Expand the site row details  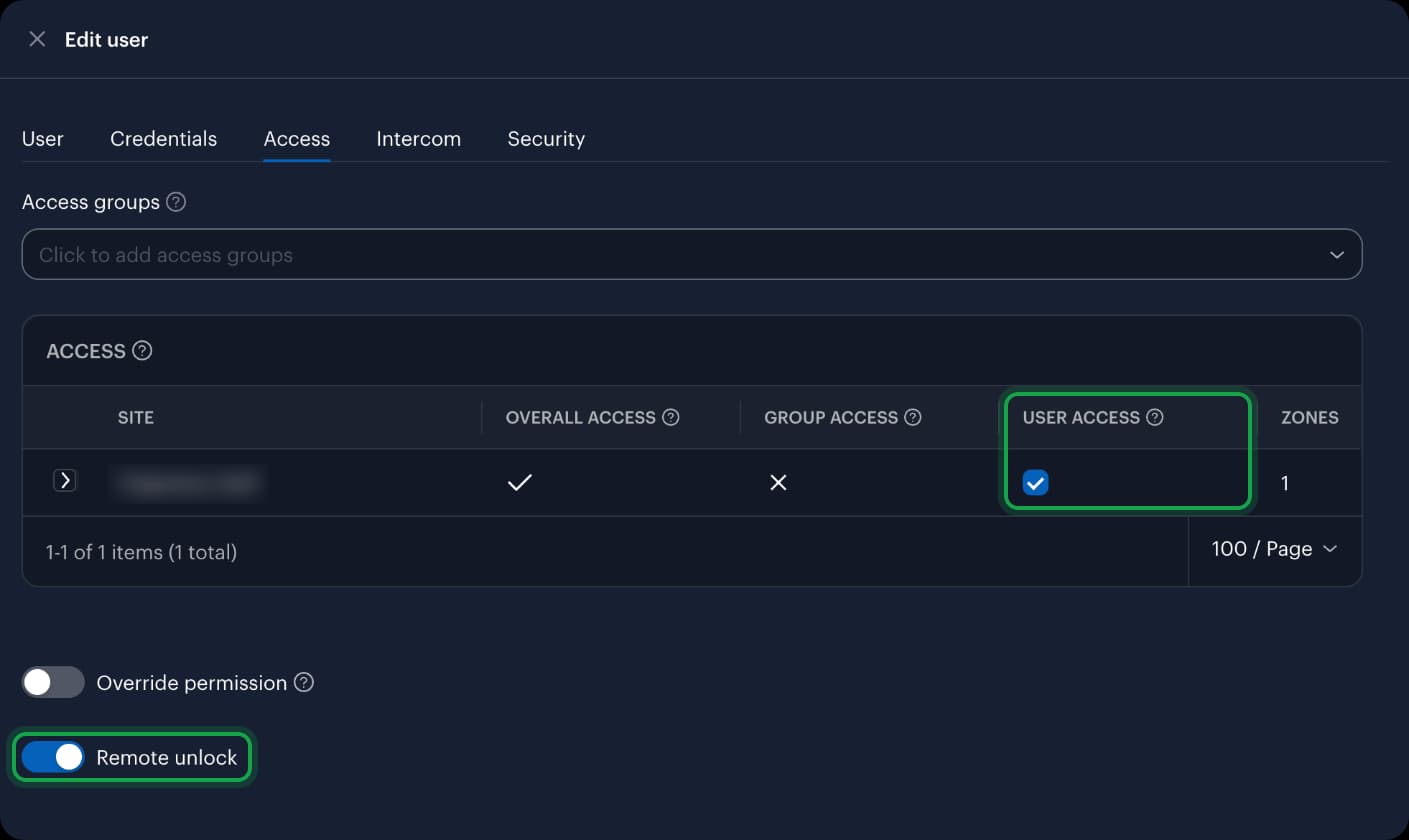tap(65, 481)
